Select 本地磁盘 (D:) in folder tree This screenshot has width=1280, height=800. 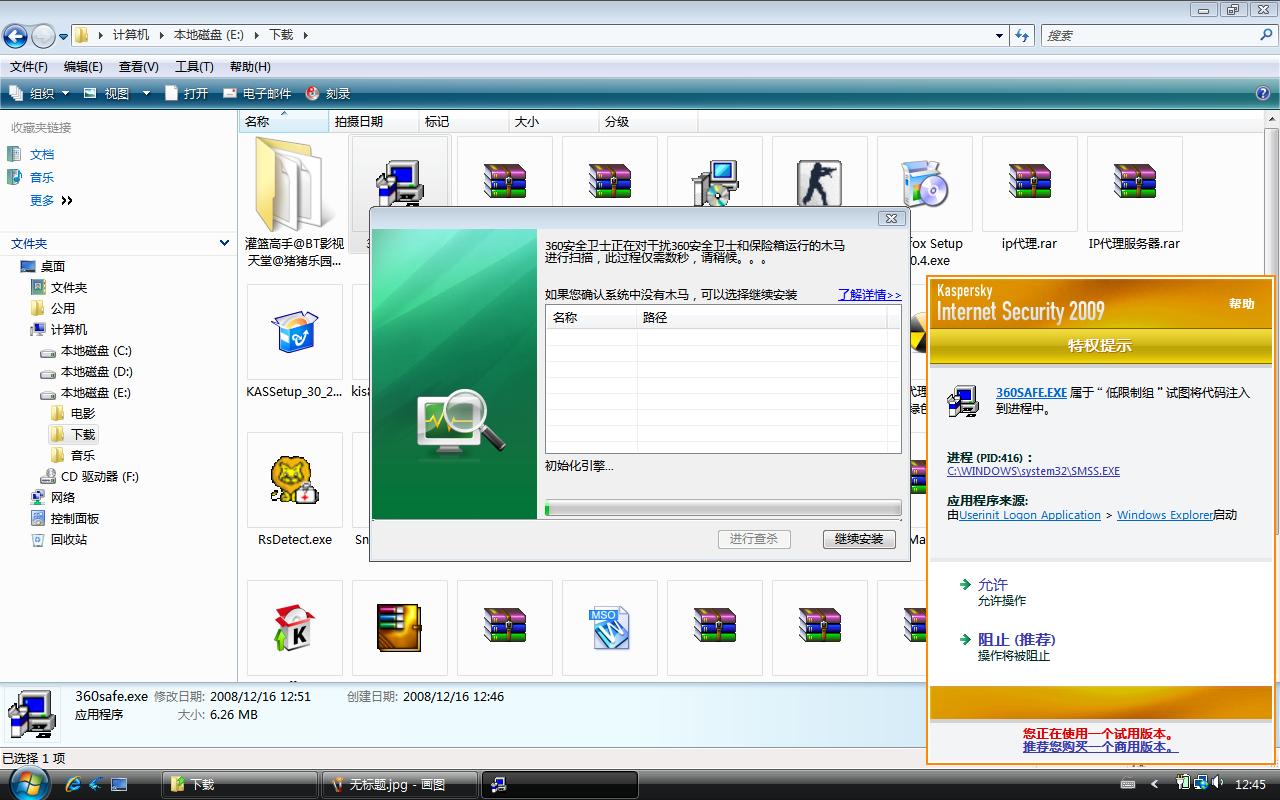tap(96, 372)
